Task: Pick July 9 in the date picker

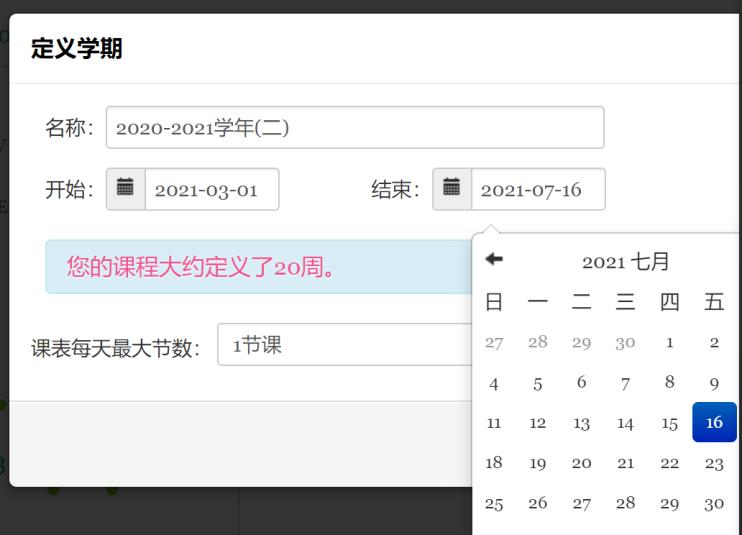Action: coord(714,382)
